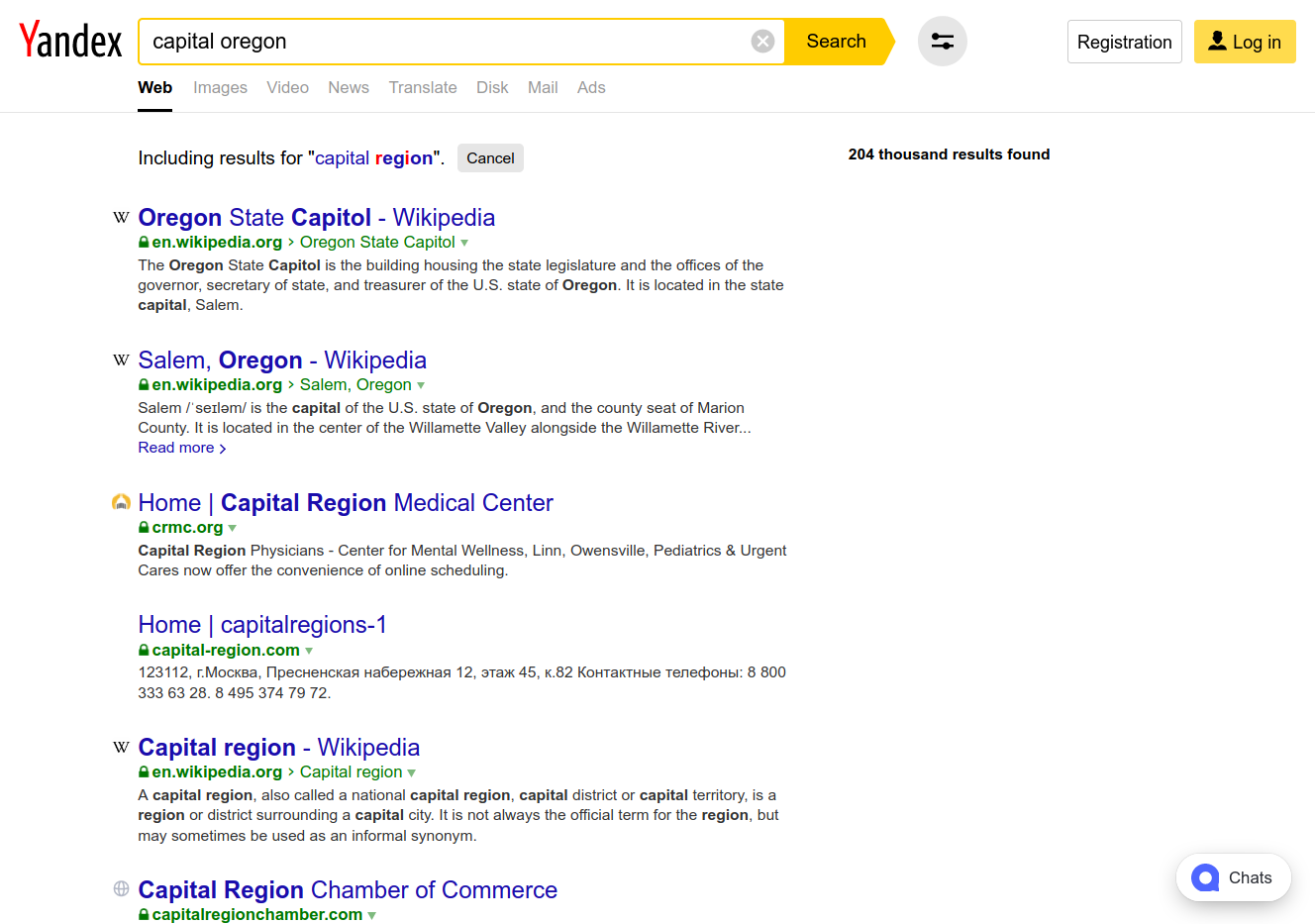Image resolution: width=1315 pixels, height=924 pixels.
Task: Expand dropdown arrow next to capitalregionchamber.com
Action: point(372,915)
